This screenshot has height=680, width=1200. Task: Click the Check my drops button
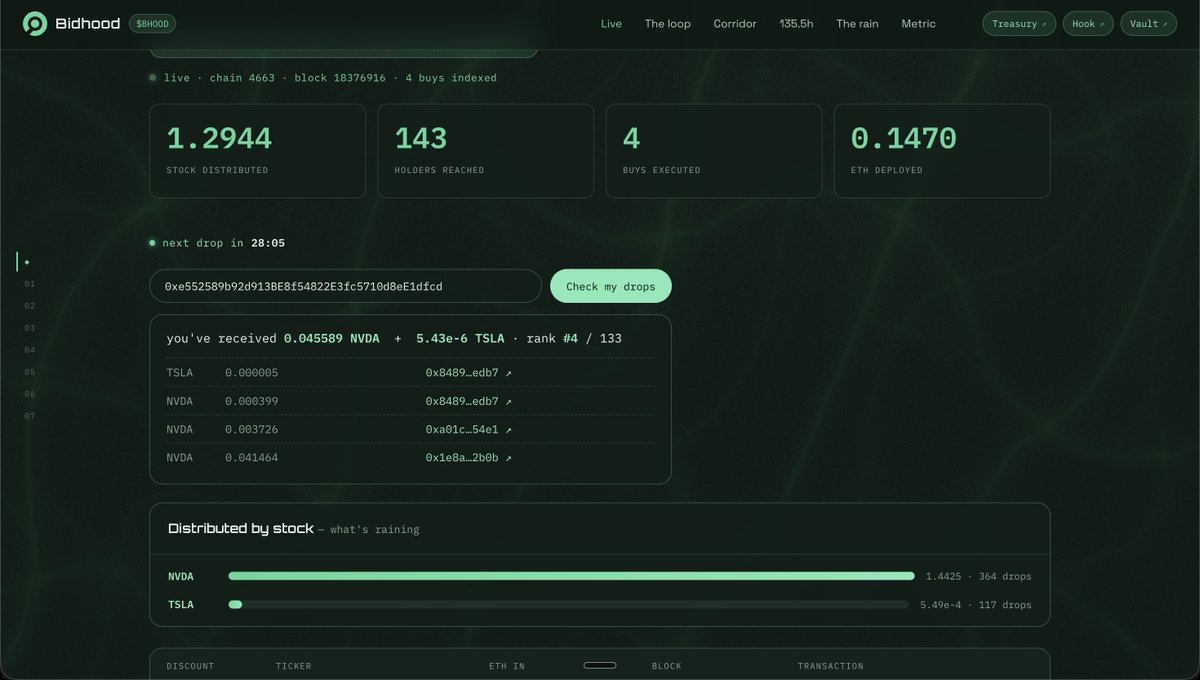click(611, 286)
